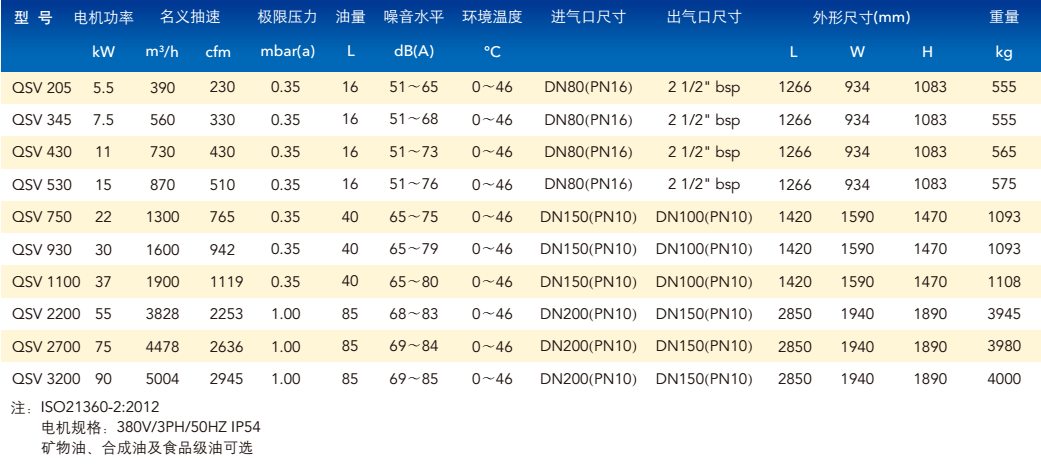Select the 5004 m³/h value
This screenshot has width=1041, height=475.
(162, 378)
